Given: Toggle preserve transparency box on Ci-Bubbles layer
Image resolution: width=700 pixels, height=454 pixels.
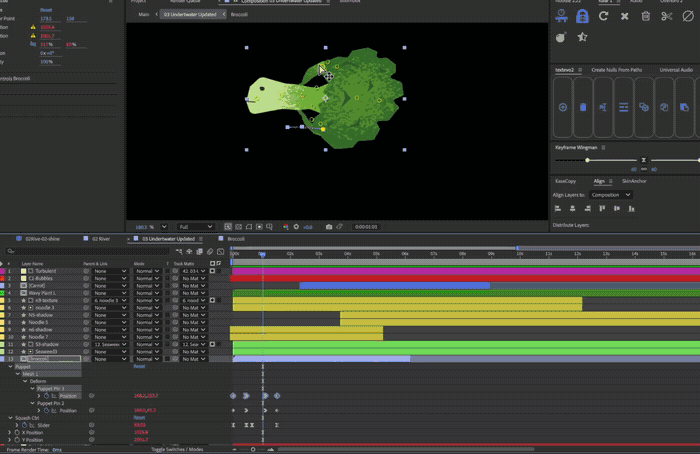Looking at the screenshot, I should (167, 279).
